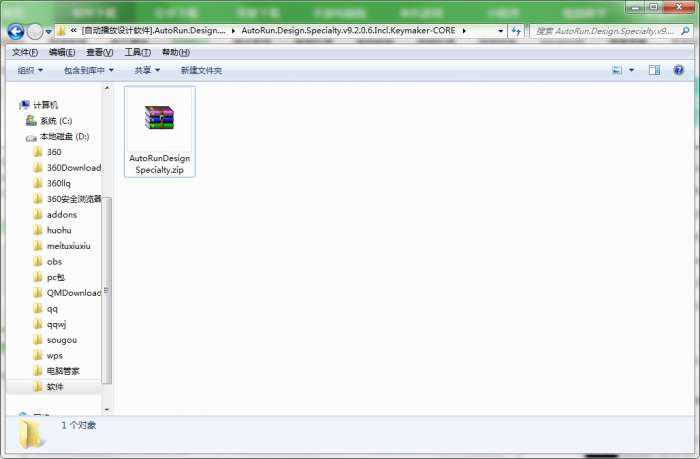The height and width of the screenshot is (459, 700).
Task: Click the search magnifier icon
Action: point(685,31)
